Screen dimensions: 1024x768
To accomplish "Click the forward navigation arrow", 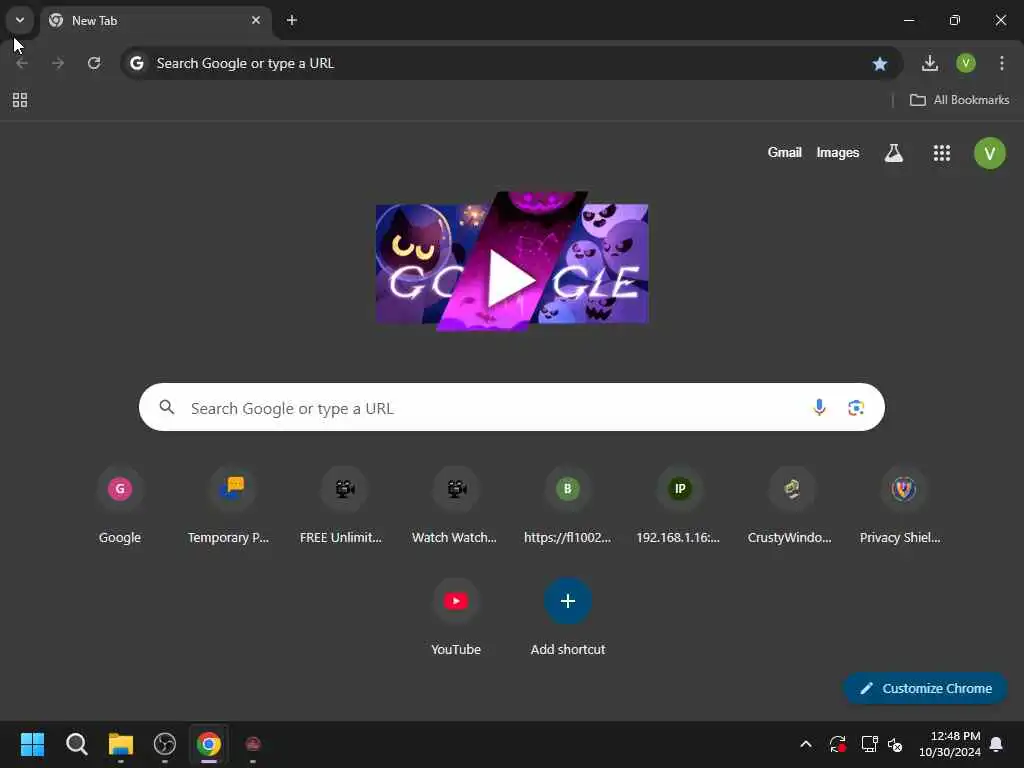I will click(58, 63).
